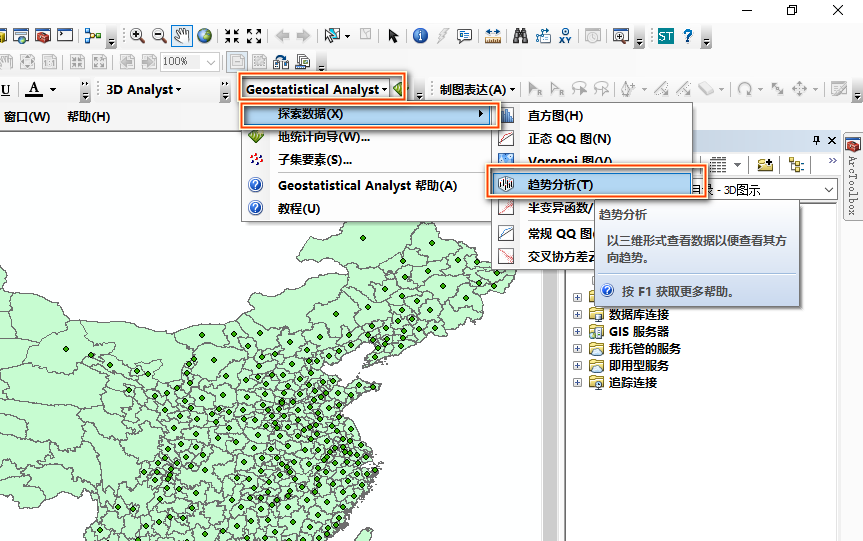
Task: Click the ST toolbar button
Action: (665, 36)
